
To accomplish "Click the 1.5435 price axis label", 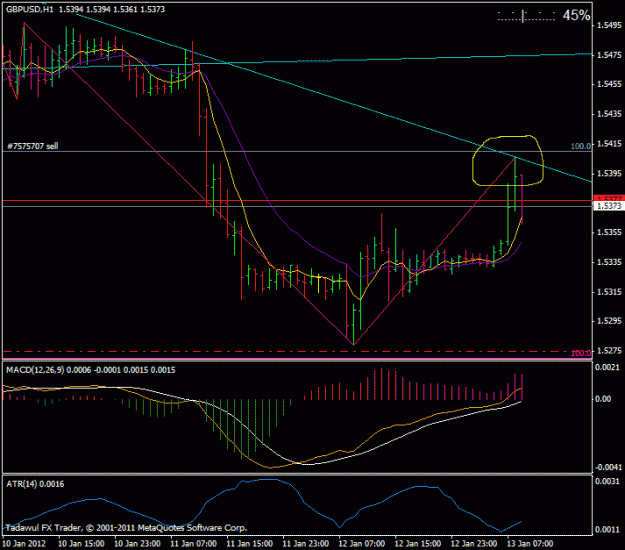I will pos(609,114).
